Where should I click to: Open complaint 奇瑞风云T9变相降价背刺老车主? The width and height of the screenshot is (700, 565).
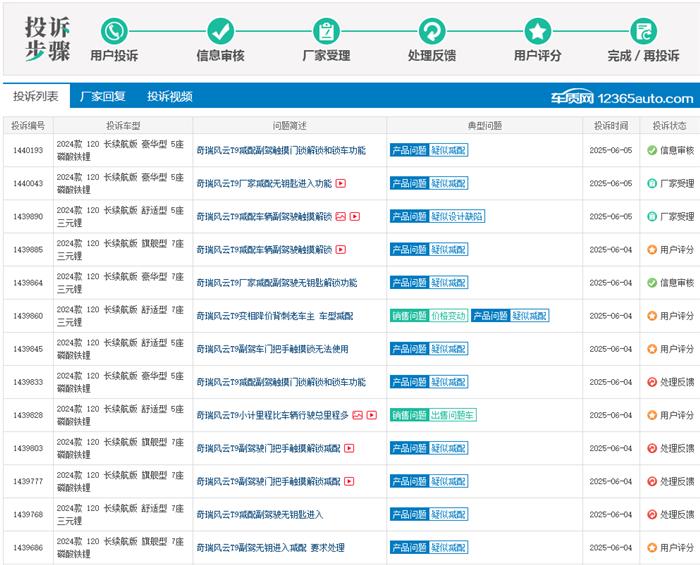[275, 316]
